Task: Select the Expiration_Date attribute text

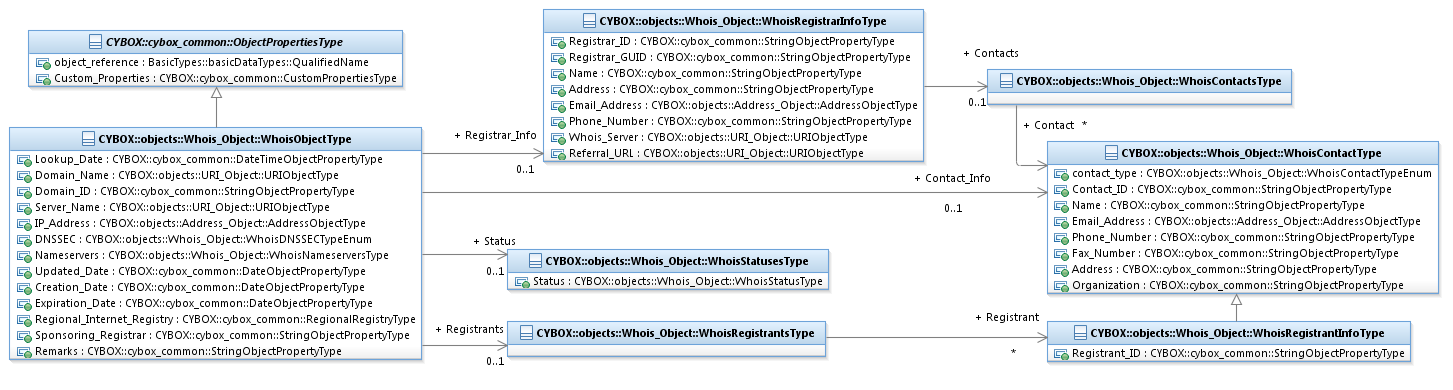Action: [203, 303]
